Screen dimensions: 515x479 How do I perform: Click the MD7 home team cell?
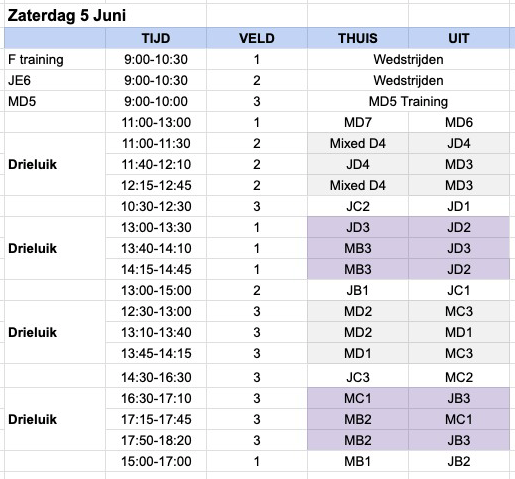tap(358, 122)
